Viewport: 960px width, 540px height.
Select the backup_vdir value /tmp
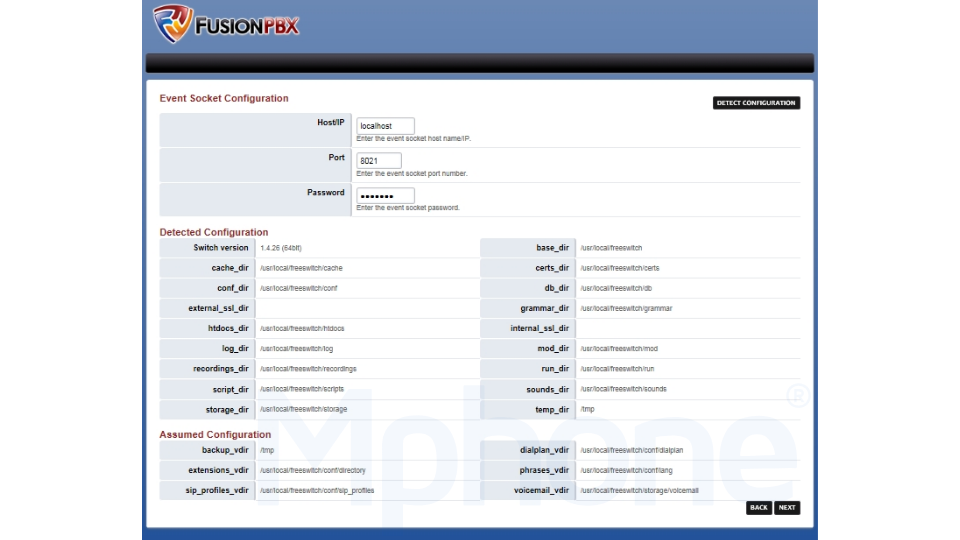click(x=267, y=450)
